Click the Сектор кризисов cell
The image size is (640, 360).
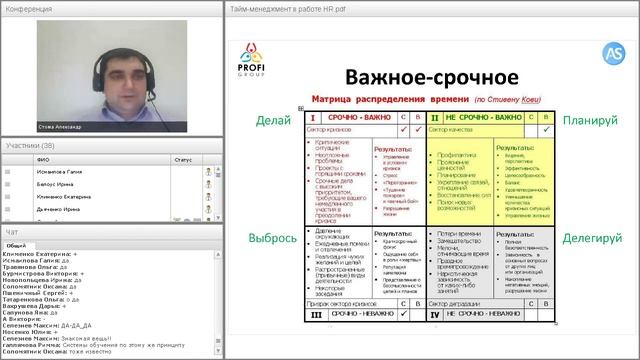pyautogui.click(x=351, y=130)
